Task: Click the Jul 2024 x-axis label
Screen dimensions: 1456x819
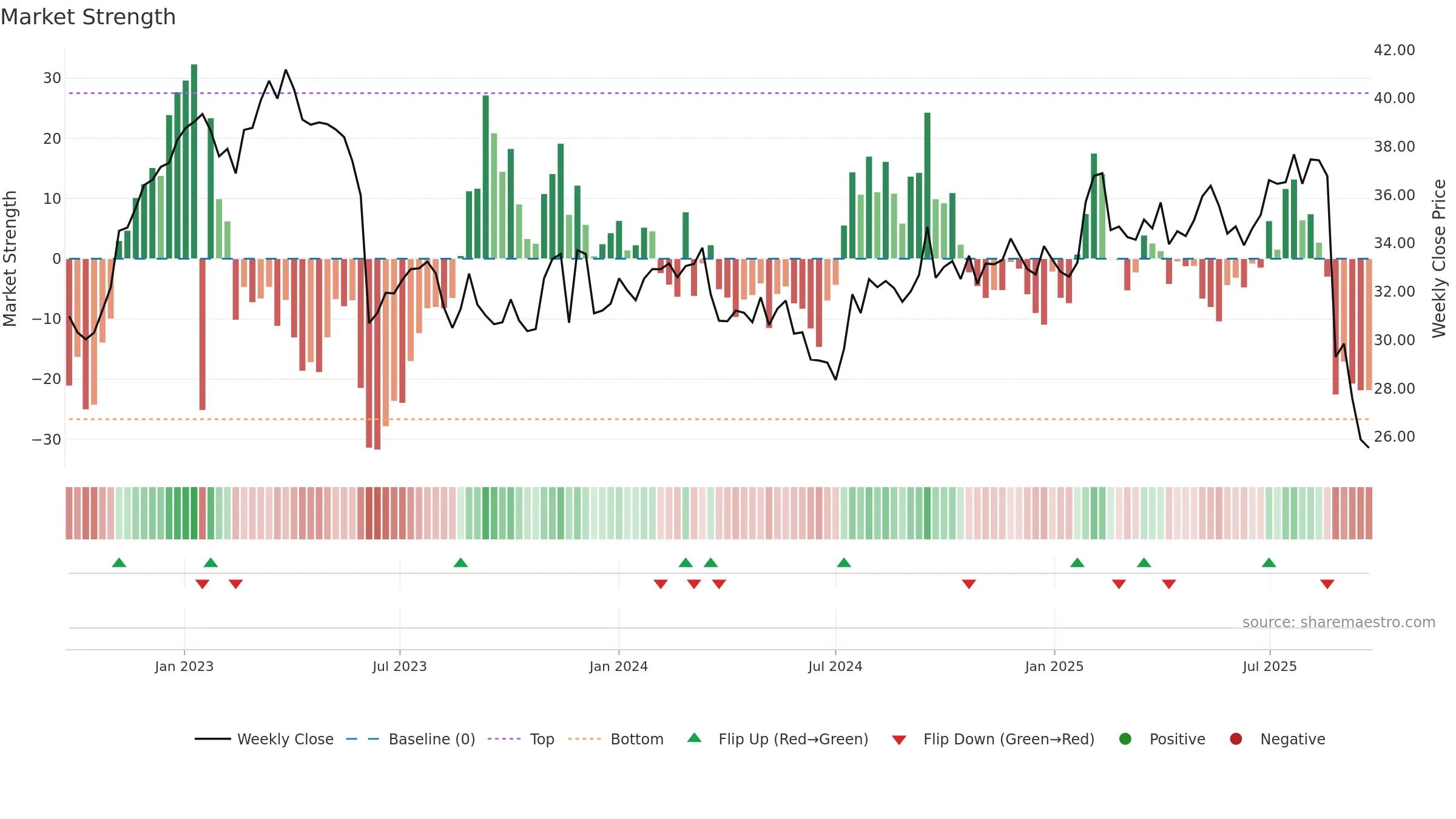Action: point(835,666)
